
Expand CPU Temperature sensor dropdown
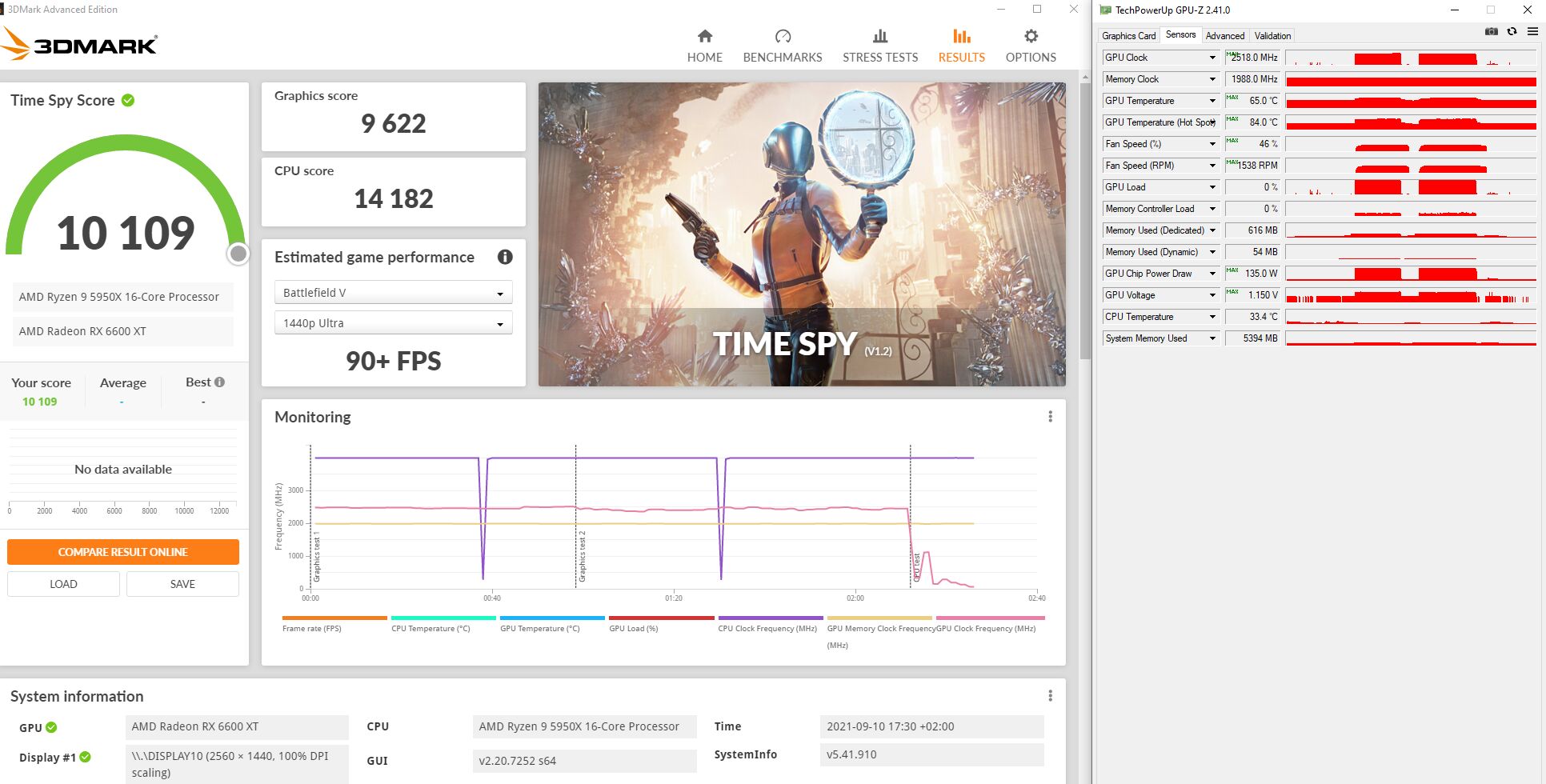pyautogui.click(x=1212, y=317)
